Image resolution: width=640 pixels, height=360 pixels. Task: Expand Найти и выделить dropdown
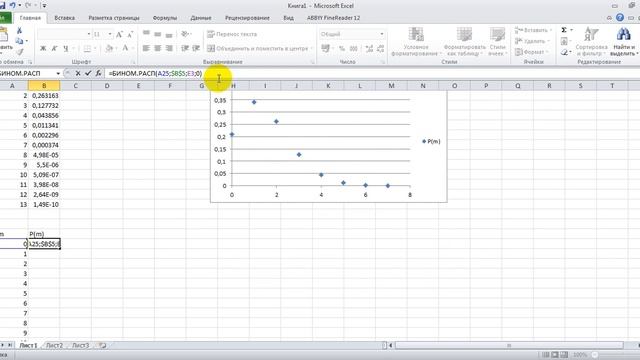point(623,42)
